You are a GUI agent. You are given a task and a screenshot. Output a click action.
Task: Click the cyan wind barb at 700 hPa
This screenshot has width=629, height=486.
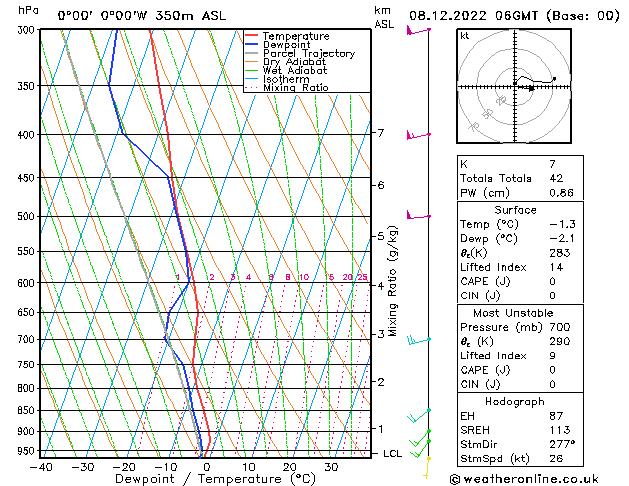(x=419, y=340)
